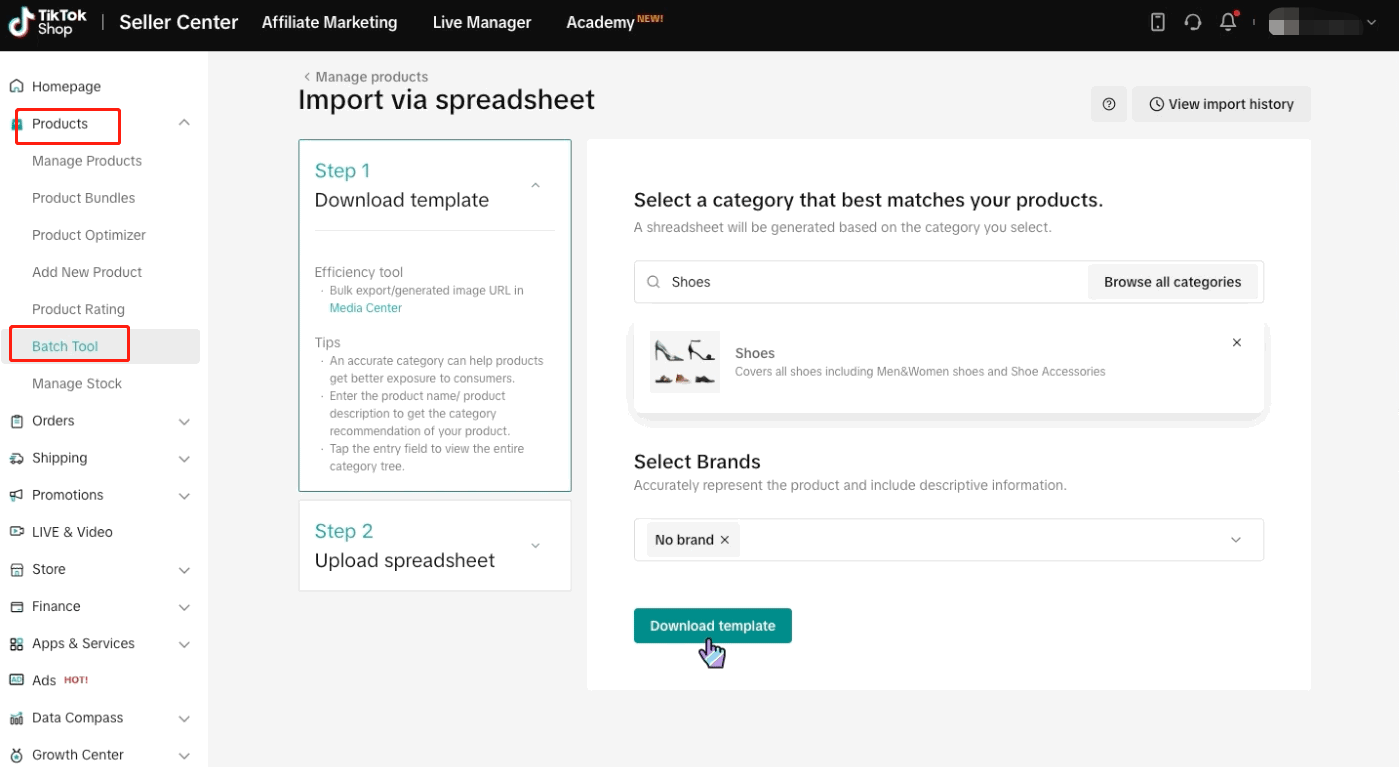Open Live Manager in top menu
The image size is (1399, 767).
click(x=482, y=22)
